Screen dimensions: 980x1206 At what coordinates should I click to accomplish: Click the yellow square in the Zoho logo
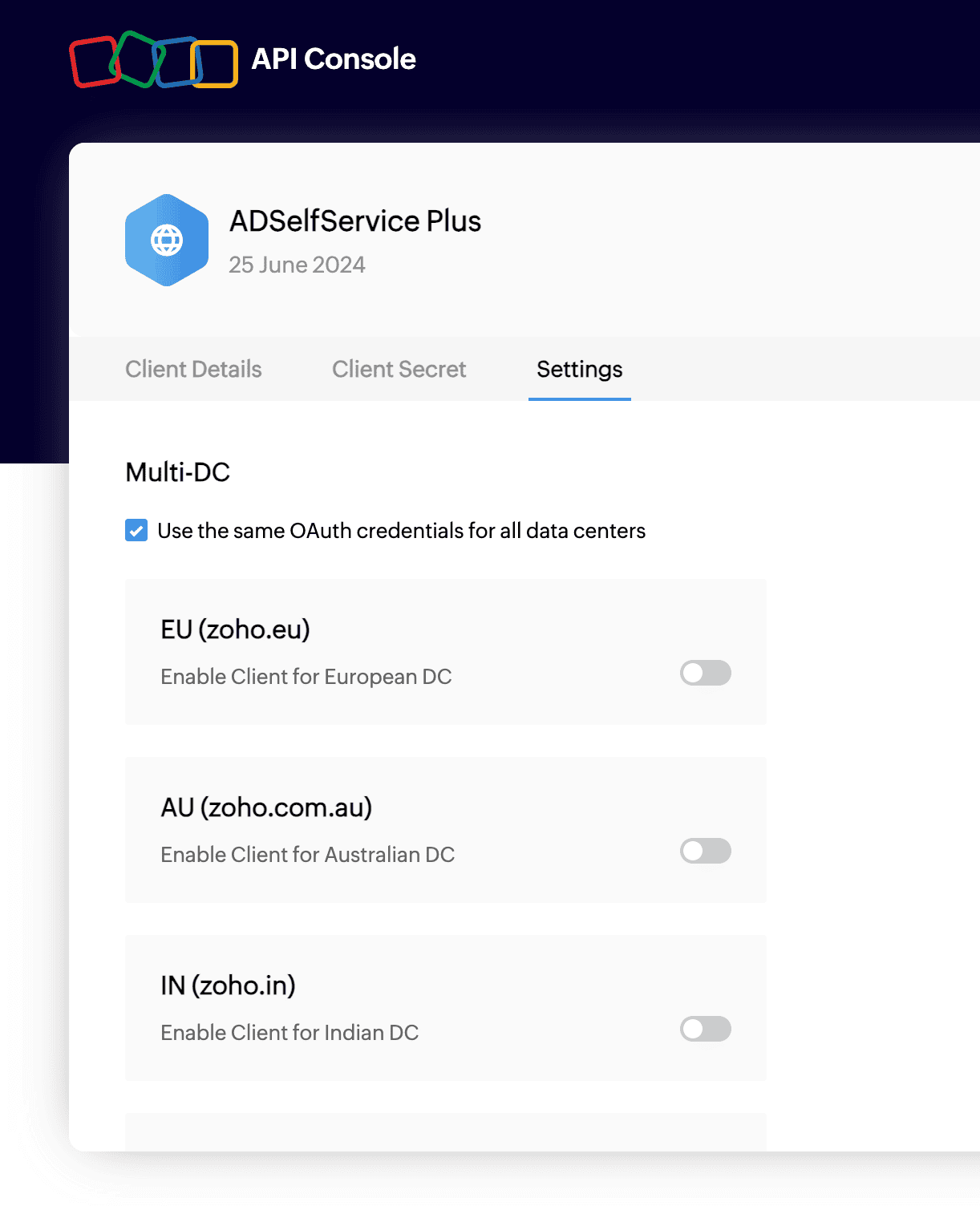(x=212, y=63)
